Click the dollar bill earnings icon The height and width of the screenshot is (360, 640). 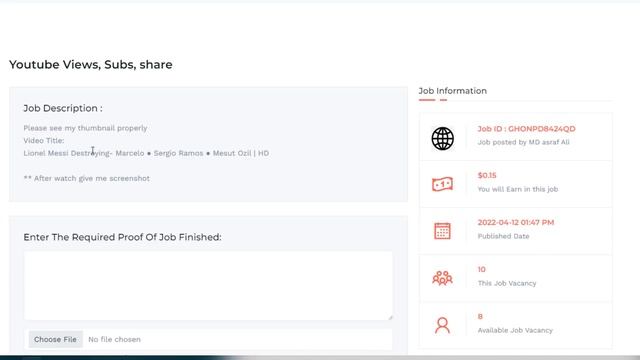click(x=442, y=184)
